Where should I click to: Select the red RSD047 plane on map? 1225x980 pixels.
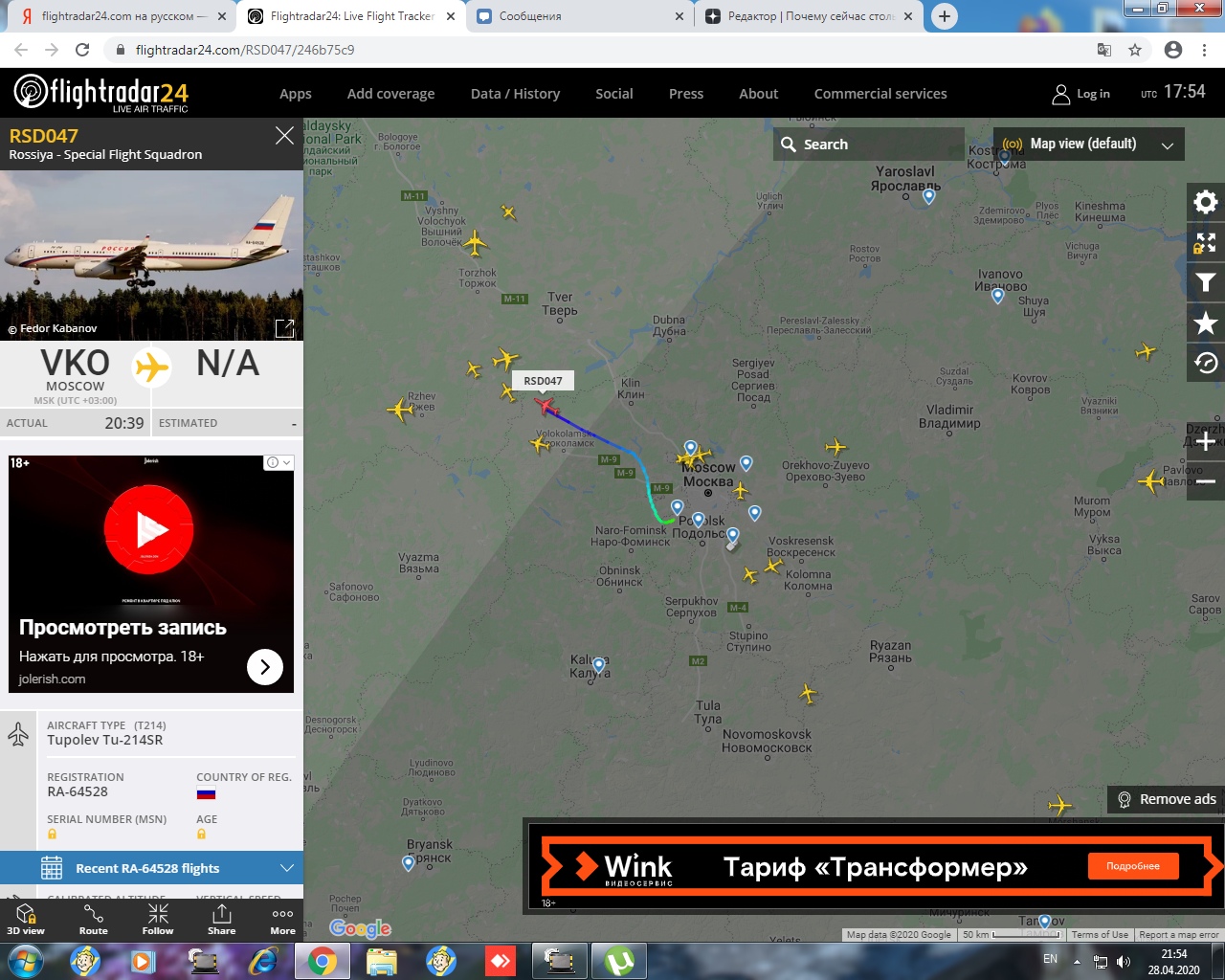pyautogui.click(x=546, y=406)
